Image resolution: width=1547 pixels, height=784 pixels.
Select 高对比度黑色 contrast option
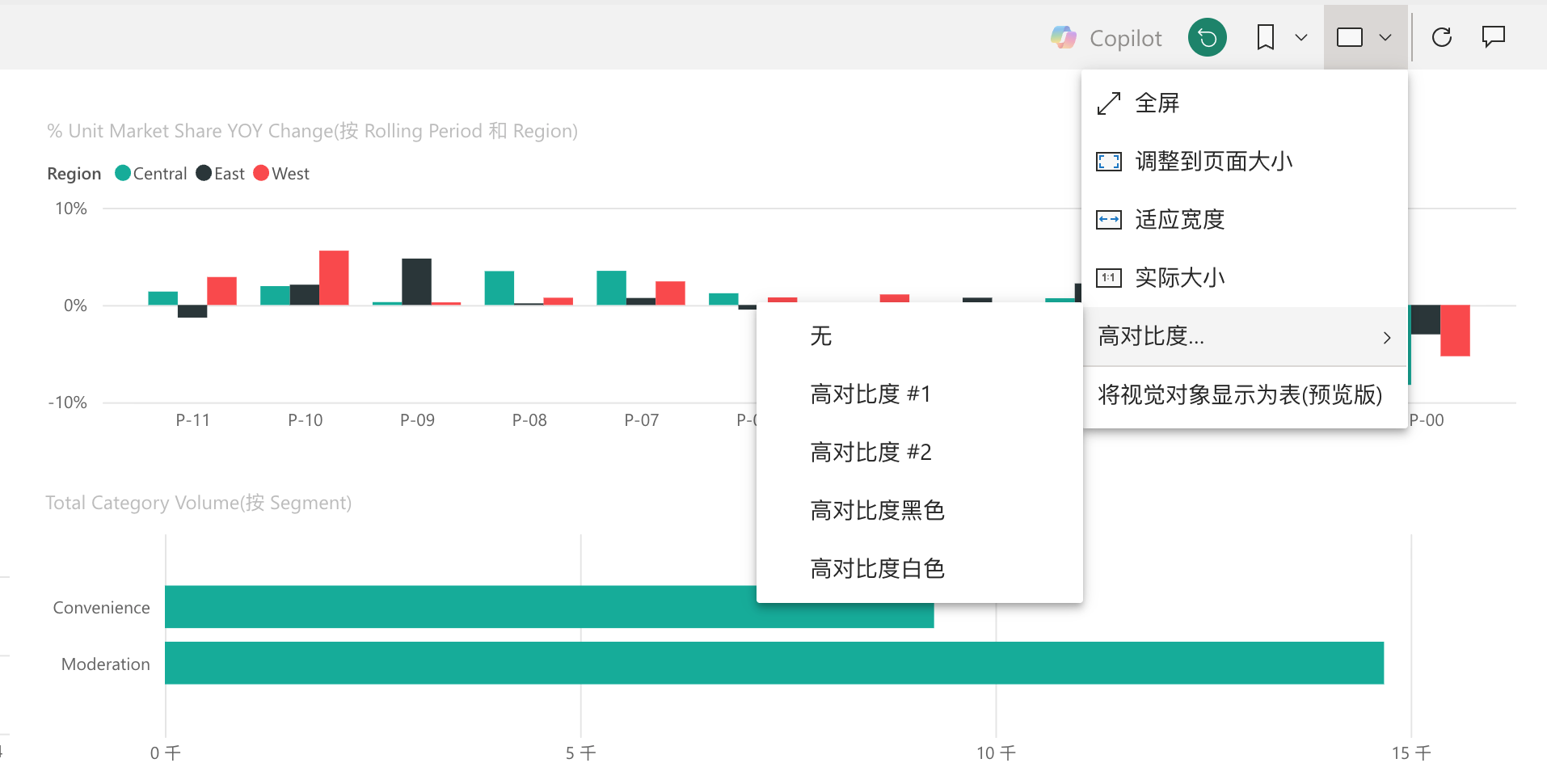(x=876, y=510)
